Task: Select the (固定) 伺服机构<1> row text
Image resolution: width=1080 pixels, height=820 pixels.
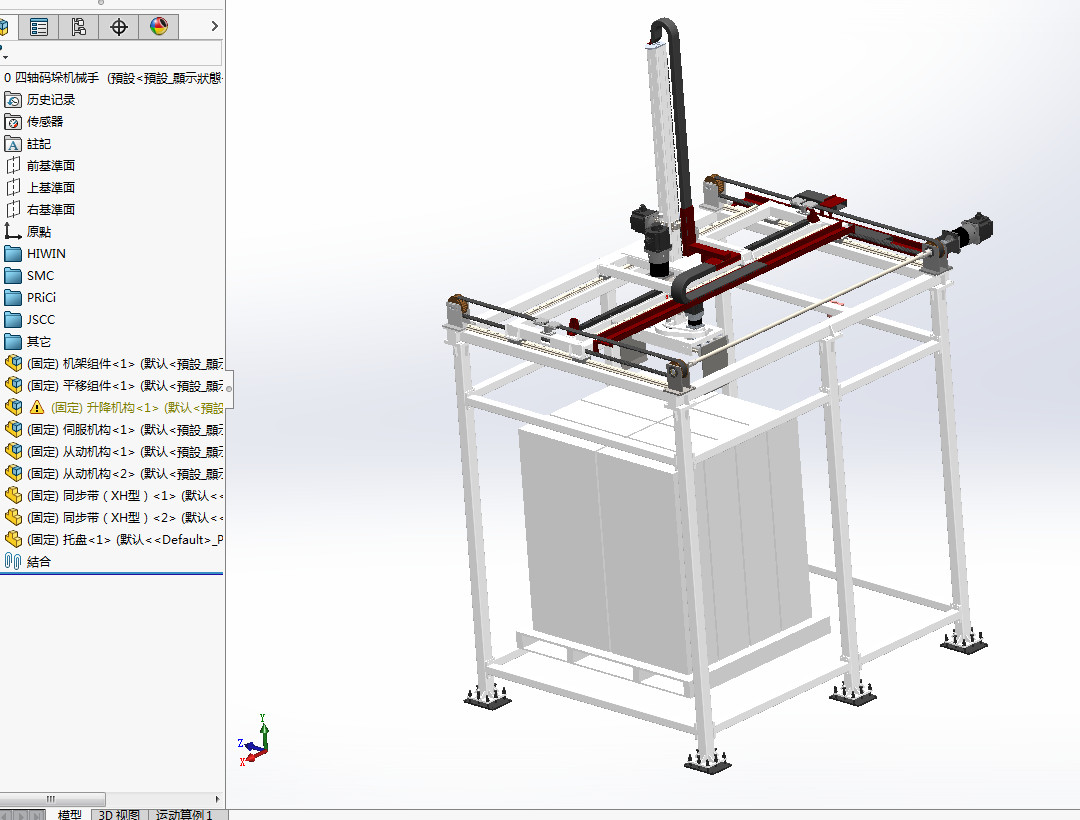Action: (125, 430)
